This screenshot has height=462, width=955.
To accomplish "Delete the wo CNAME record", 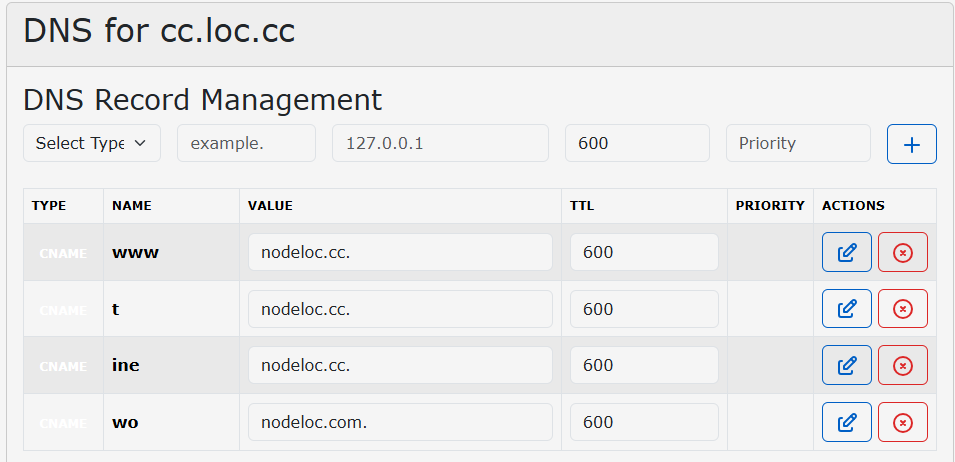I will [902, 422].
